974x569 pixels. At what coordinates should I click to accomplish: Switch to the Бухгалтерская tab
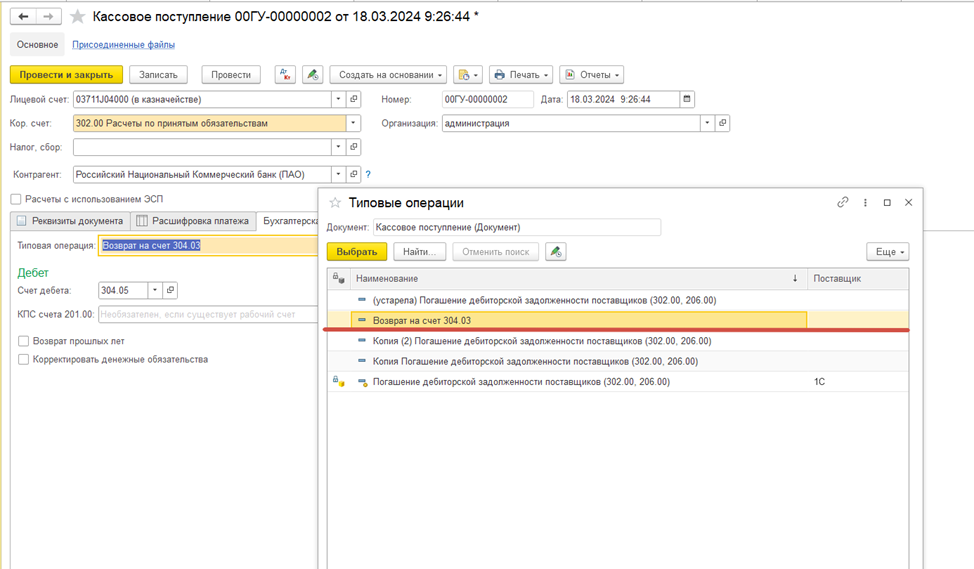288,221
